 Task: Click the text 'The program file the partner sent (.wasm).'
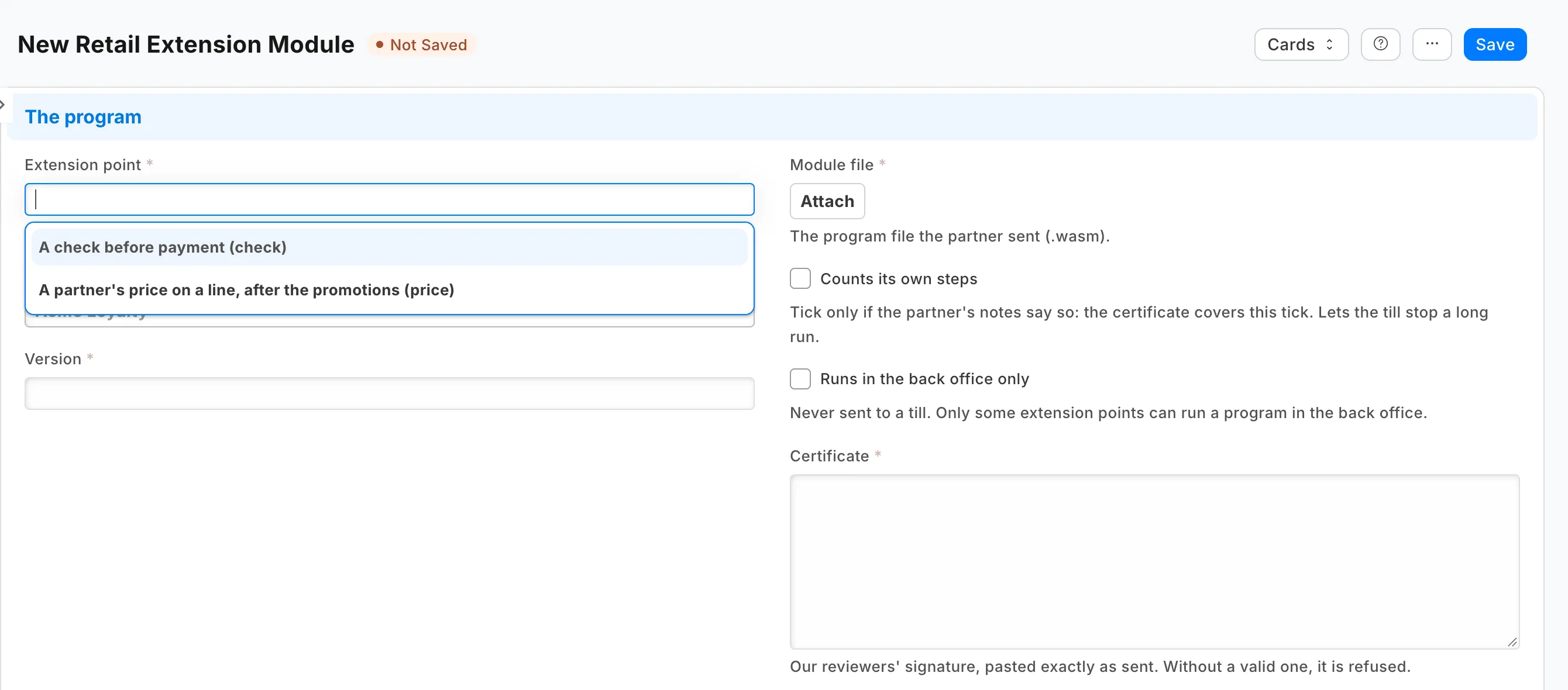(950, 236)
